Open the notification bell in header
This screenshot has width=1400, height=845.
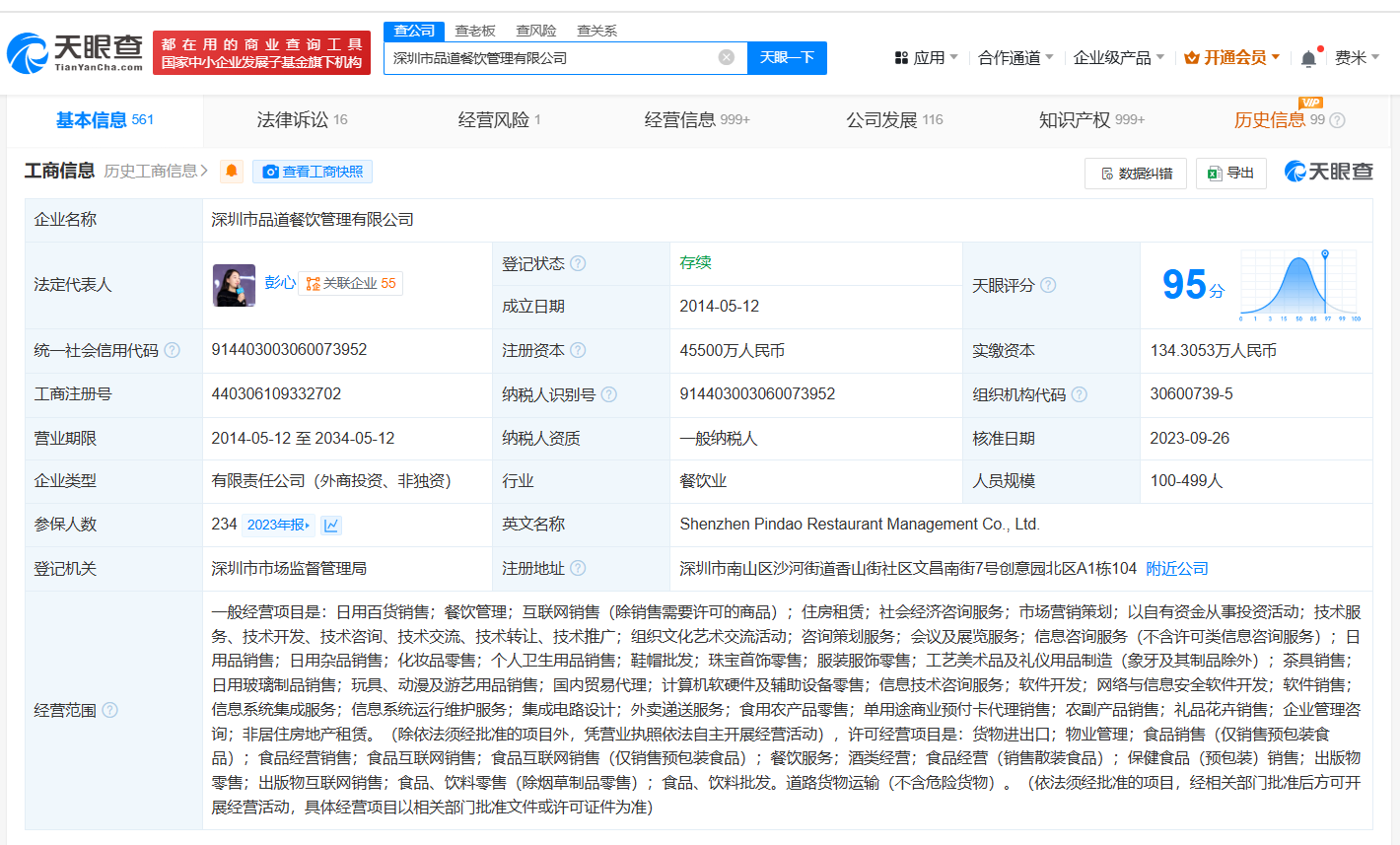pyautogui.click(x=1307, y=58)
